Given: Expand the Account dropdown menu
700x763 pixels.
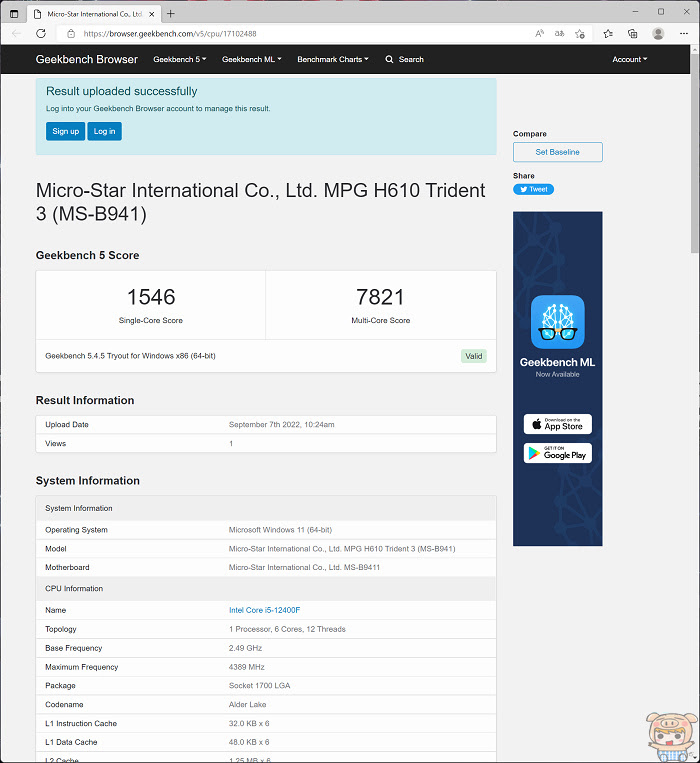Looking at the screenshot, I should 629,59.
